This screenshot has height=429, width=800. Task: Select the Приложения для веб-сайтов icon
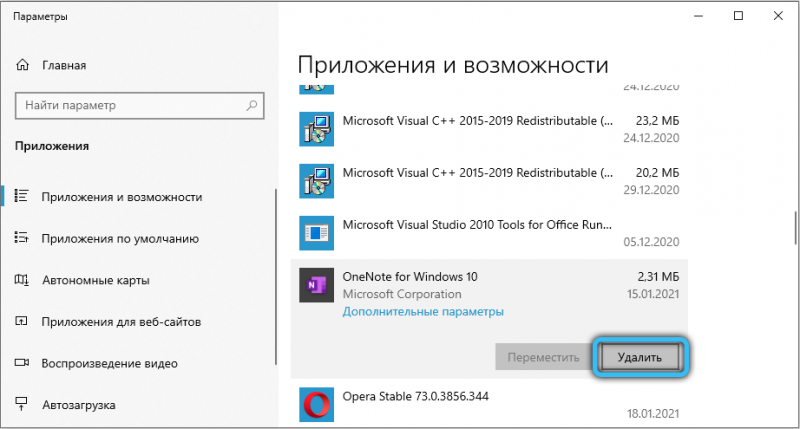pos(21,321)
